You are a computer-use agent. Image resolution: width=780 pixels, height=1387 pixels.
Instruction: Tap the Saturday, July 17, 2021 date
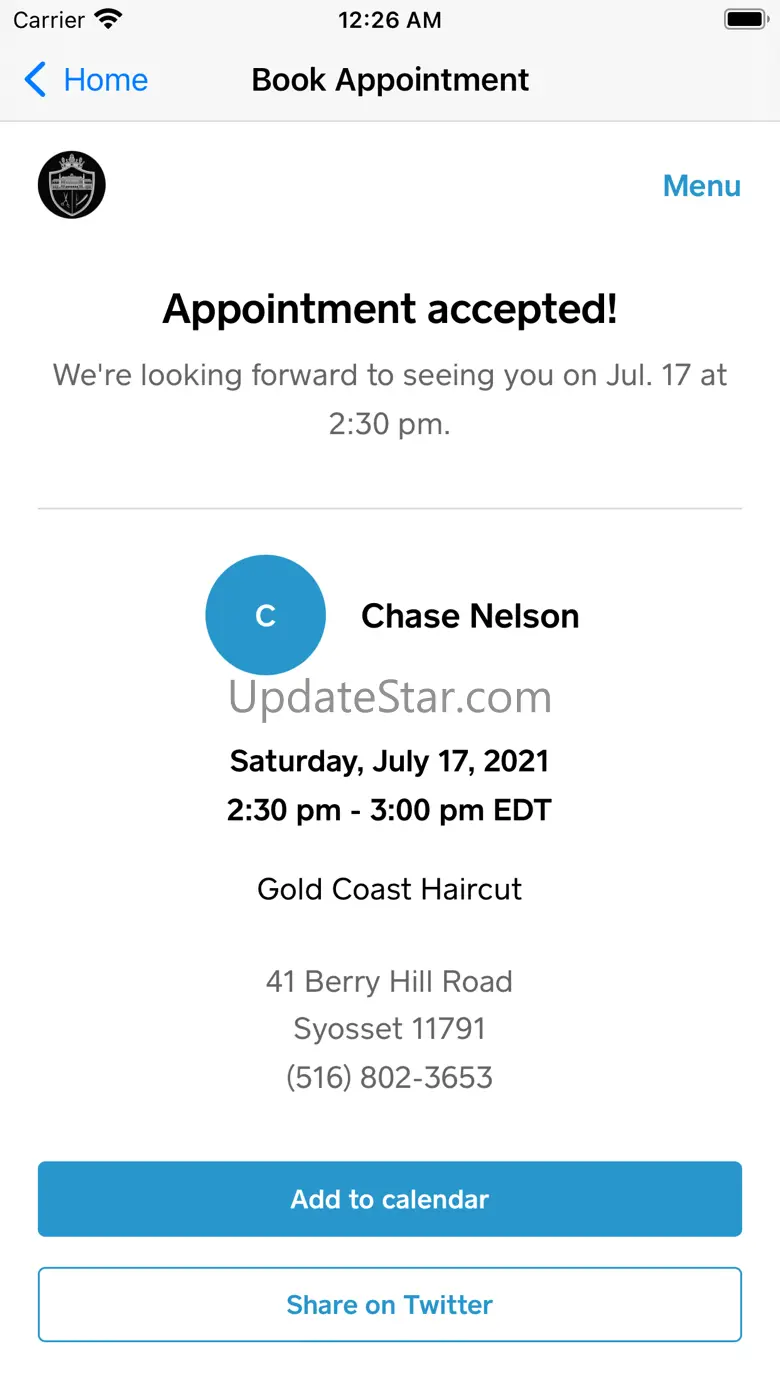(x=389, y=761)
